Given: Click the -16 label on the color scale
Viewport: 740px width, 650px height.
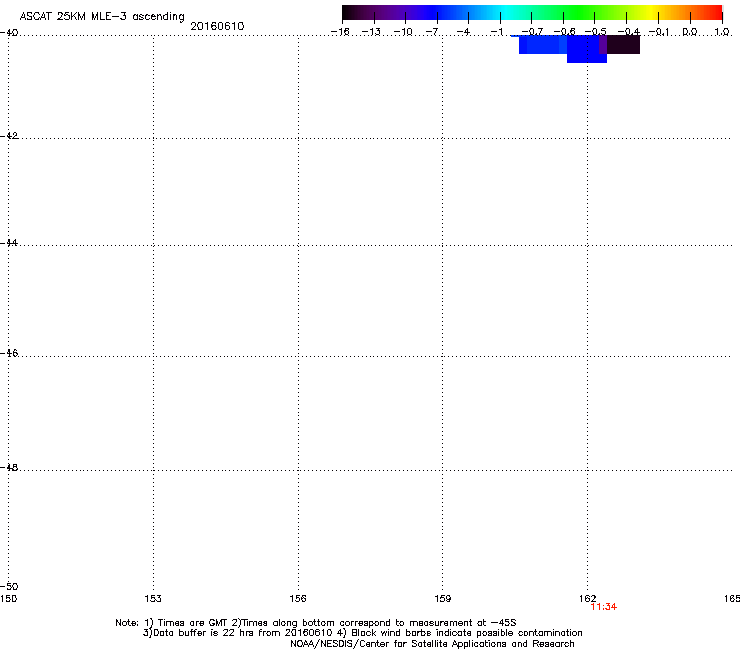Looking at the screenshot, I should 340,32.
